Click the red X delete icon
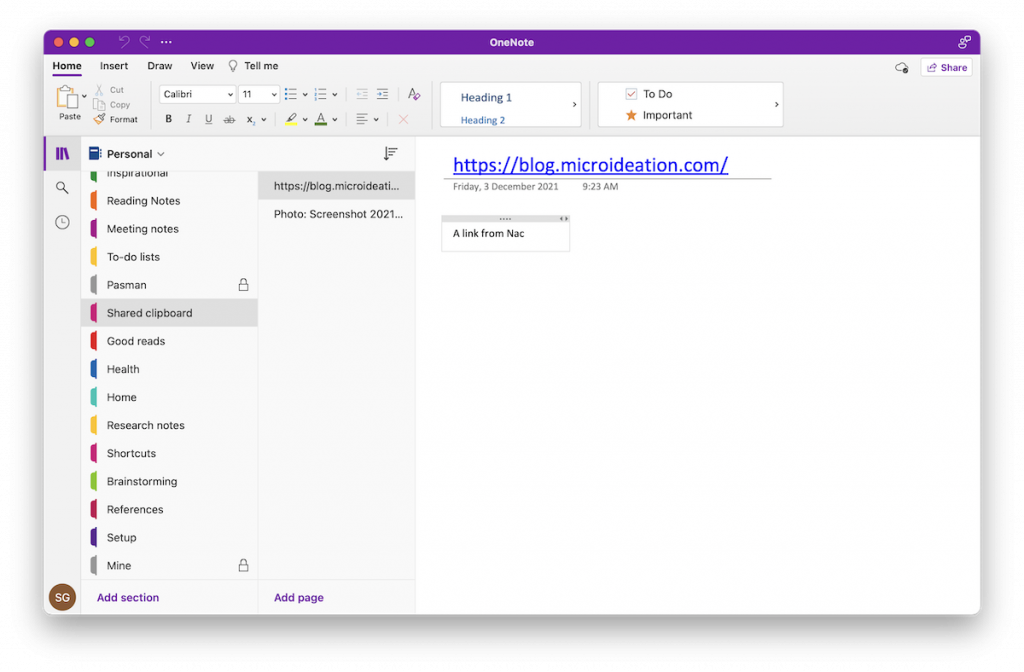Image resolution: width=1024 pixels, height=672 pixels. [x=404, y=119]
